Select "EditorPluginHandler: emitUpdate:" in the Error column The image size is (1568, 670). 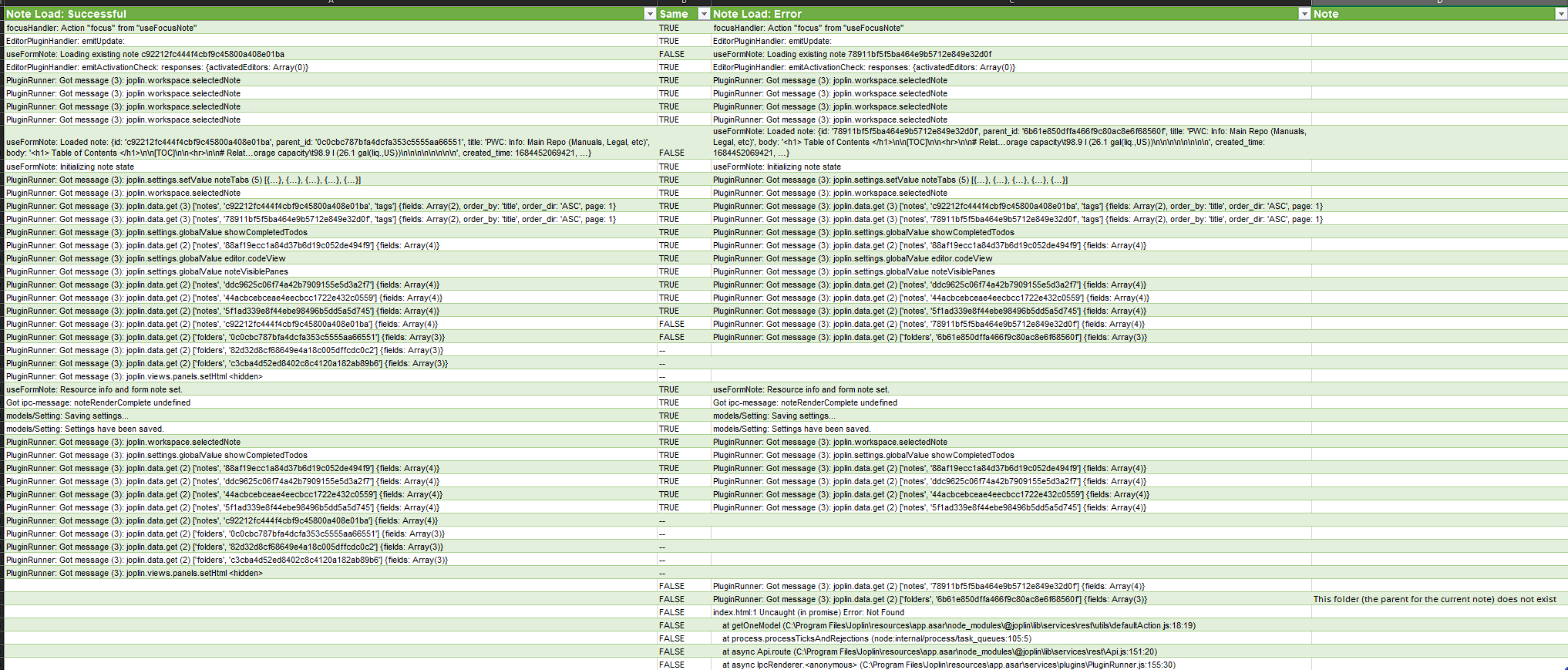(x=1011, y=41)
